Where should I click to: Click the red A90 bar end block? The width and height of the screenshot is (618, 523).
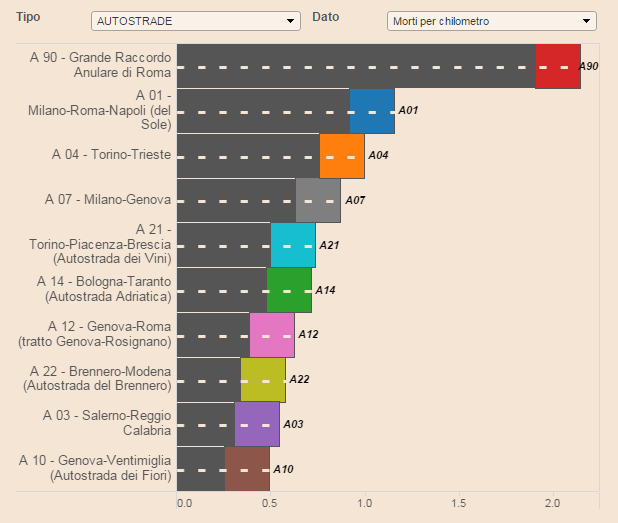(x=558, y=66)
